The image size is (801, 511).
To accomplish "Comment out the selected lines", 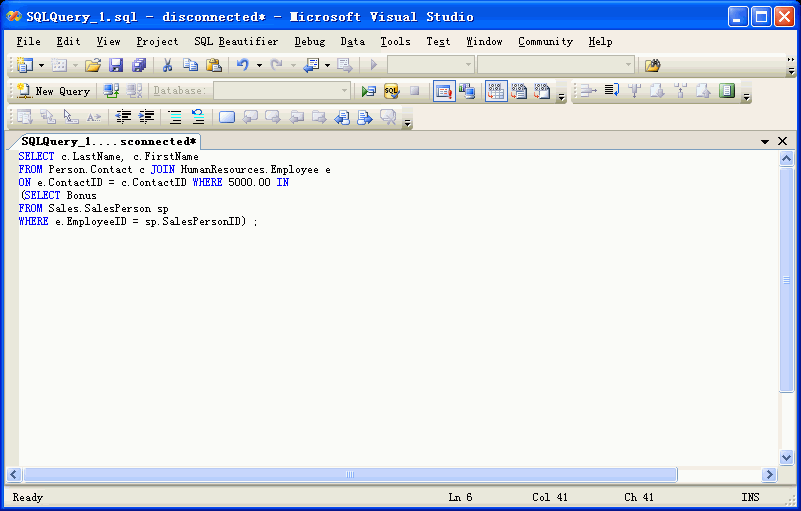I will 175,117.
